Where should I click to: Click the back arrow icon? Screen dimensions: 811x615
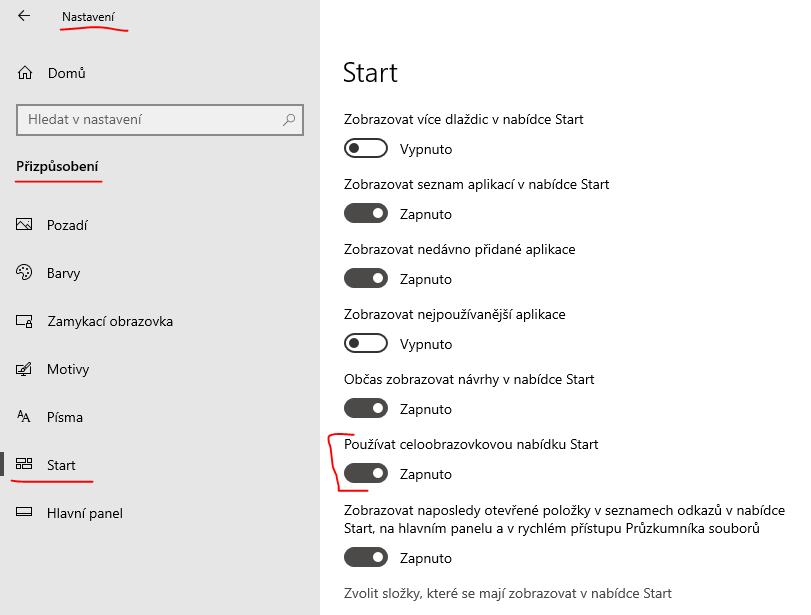click(24, 16)
